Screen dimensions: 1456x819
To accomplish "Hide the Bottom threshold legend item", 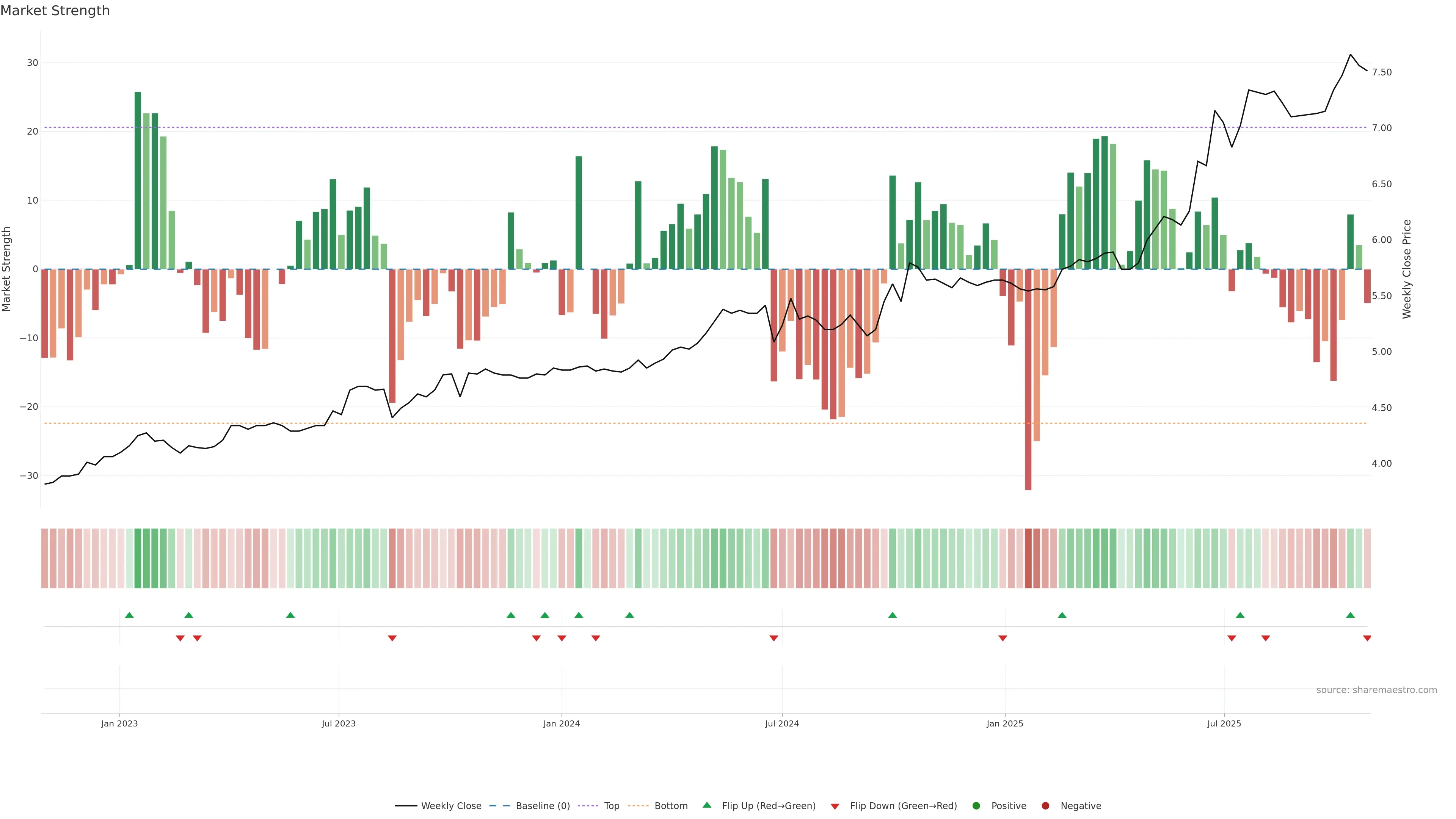I will pyautogui.click(x=670, y=805).
